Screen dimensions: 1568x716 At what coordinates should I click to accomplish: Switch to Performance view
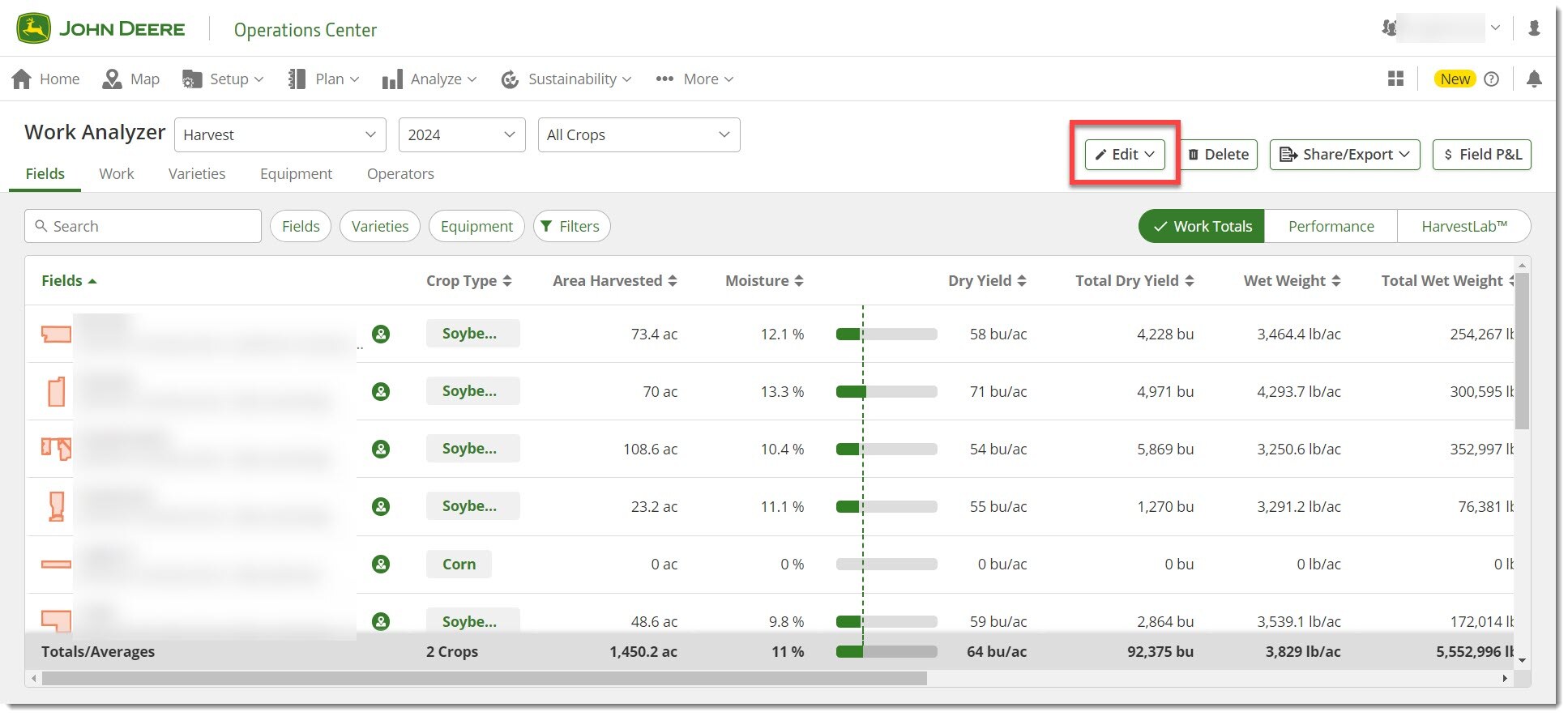coord(1331,226)
